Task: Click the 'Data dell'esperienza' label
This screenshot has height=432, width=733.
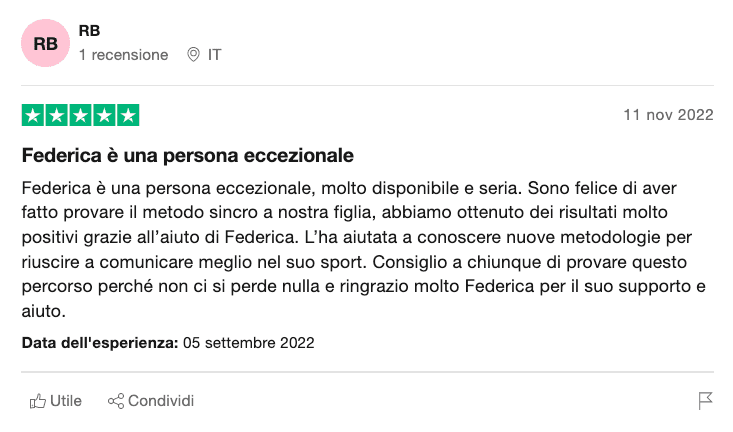Action: [x=100, y=343]
